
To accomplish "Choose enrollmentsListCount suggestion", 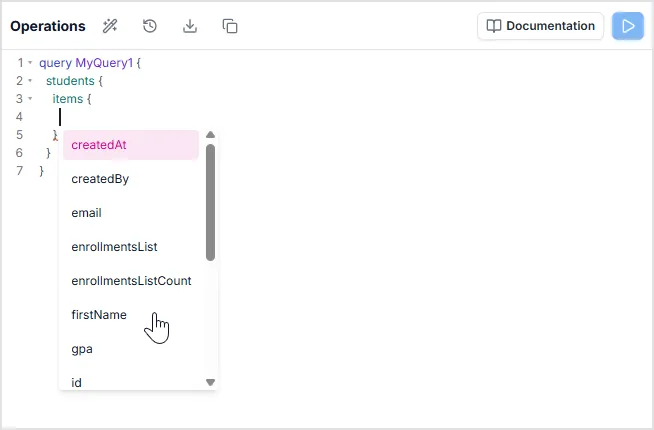I will coord(131,281).
